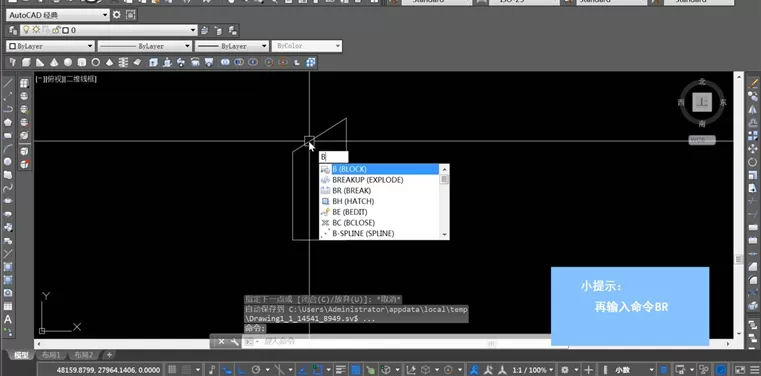Open the Layer Properties manager icon
This screenshot has height=376, width=761.
13,30
